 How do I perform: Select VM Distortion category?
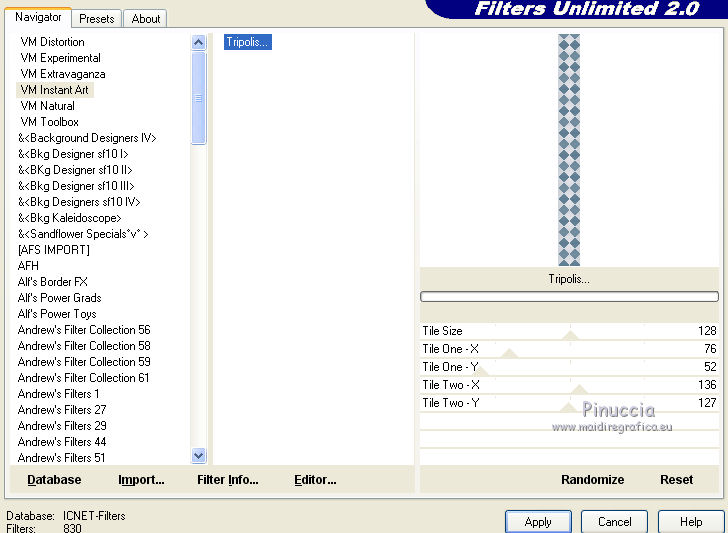(52, 42)
